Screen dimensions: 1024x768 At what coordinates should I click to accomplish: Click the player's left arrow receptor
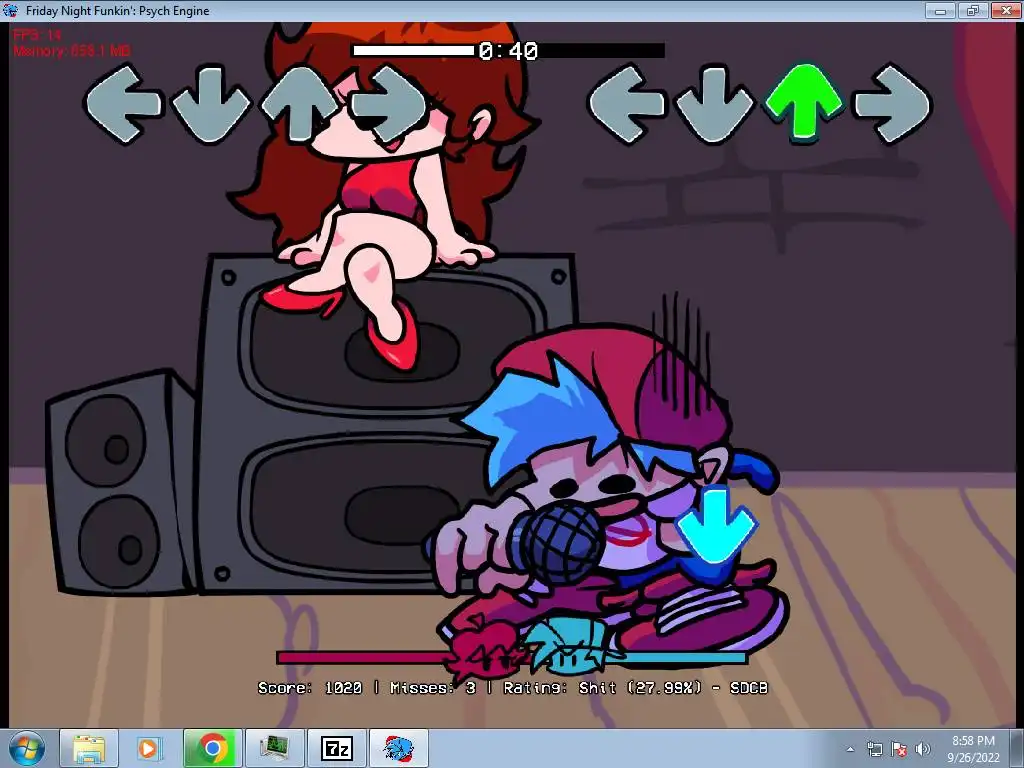point(627,103)
